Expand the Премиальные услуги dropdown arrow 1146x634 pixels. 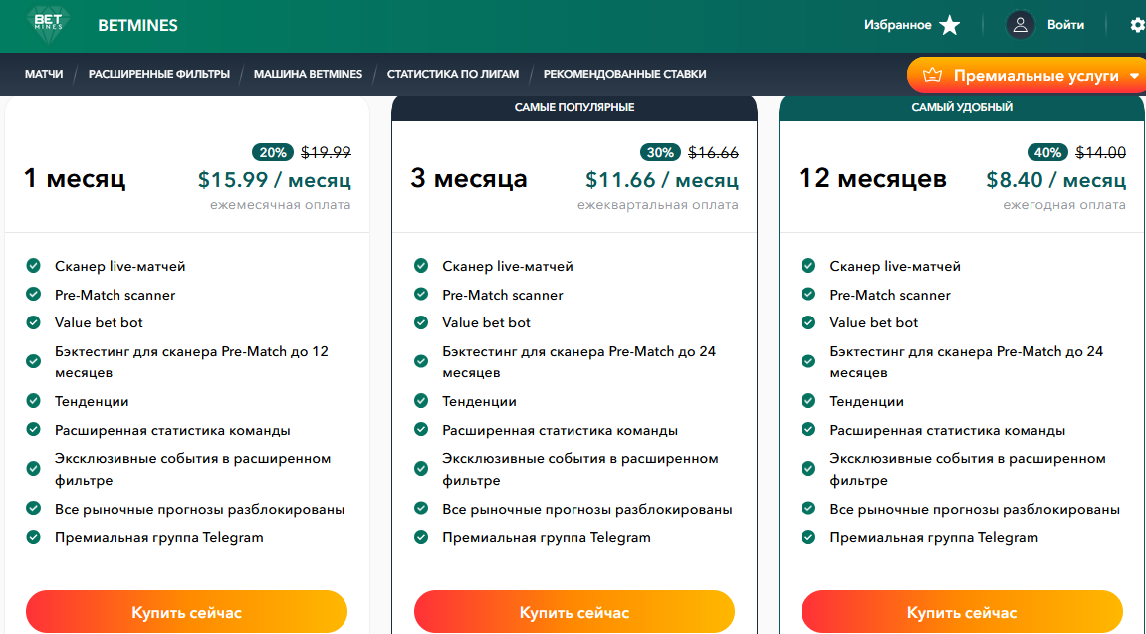(x=1134, y=76)
